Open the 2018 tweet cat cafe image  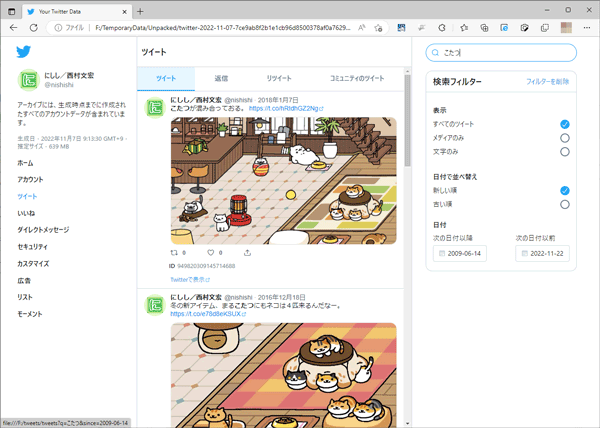coord(284,181)
